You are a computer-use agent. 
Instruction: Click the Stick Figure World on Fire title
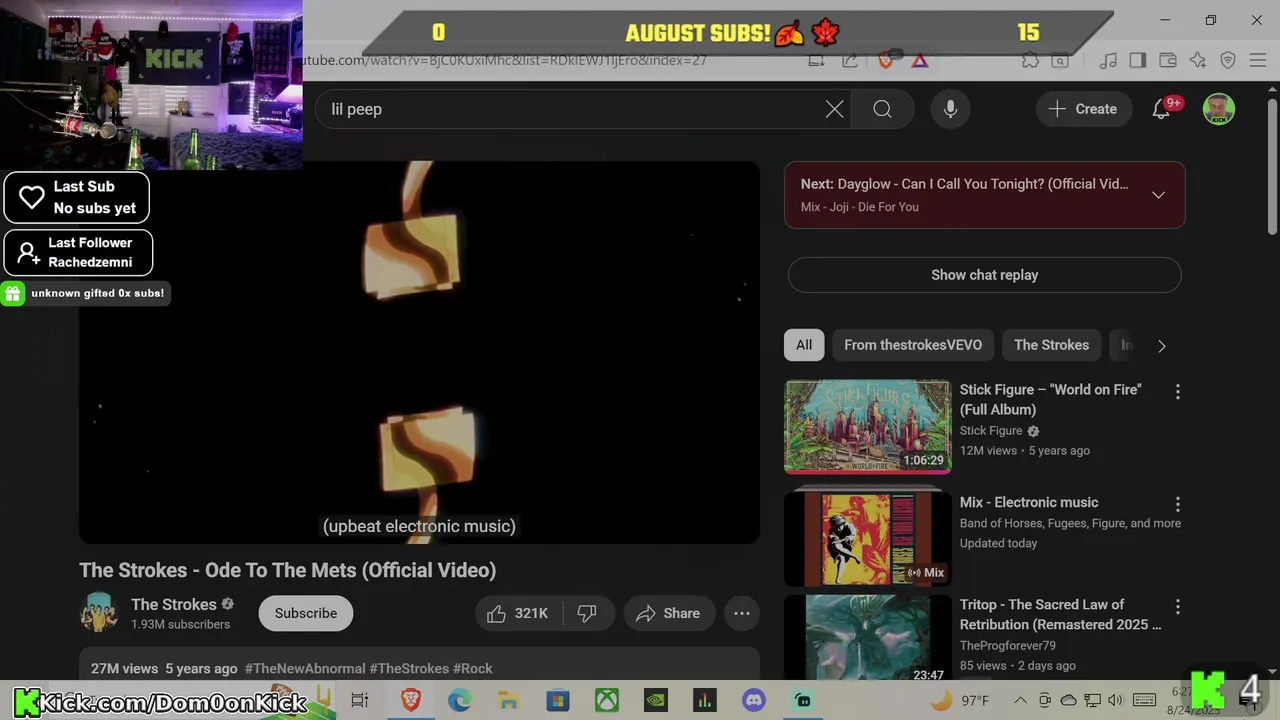pos(1051,400)
